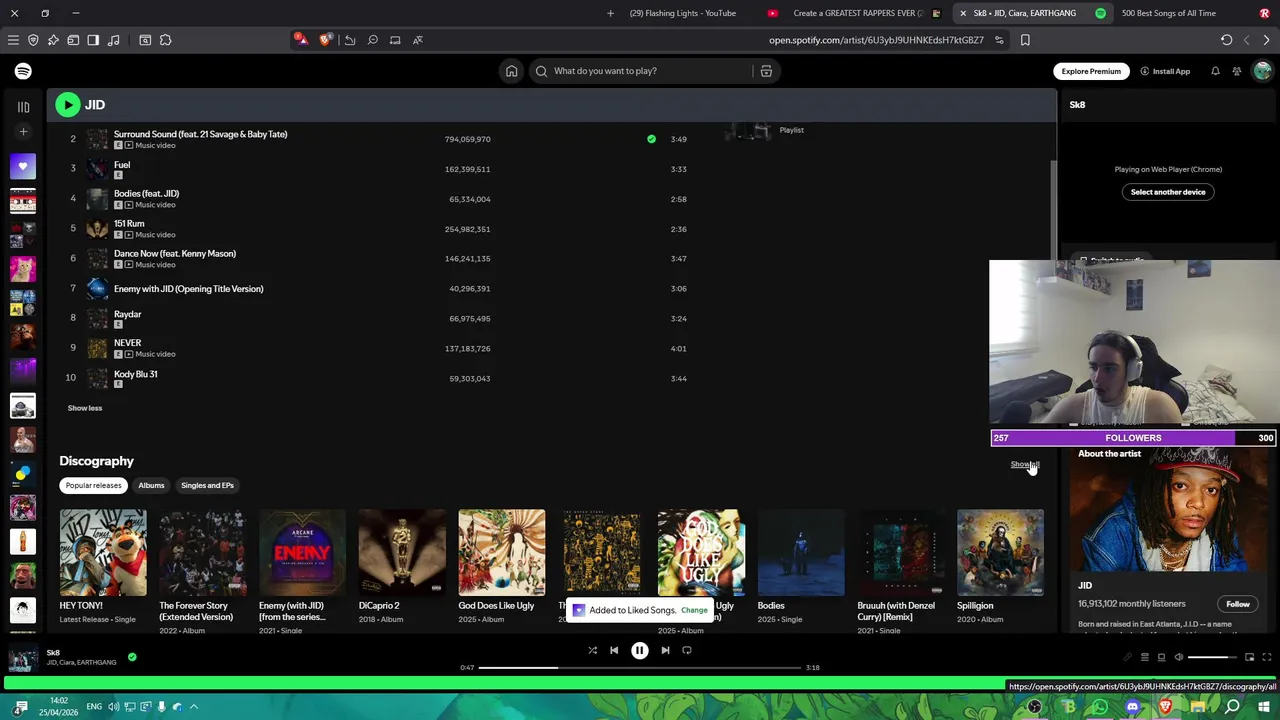1280x720 pixels.
Task: Enter full screen player icon
Action: pos(1267,657)
